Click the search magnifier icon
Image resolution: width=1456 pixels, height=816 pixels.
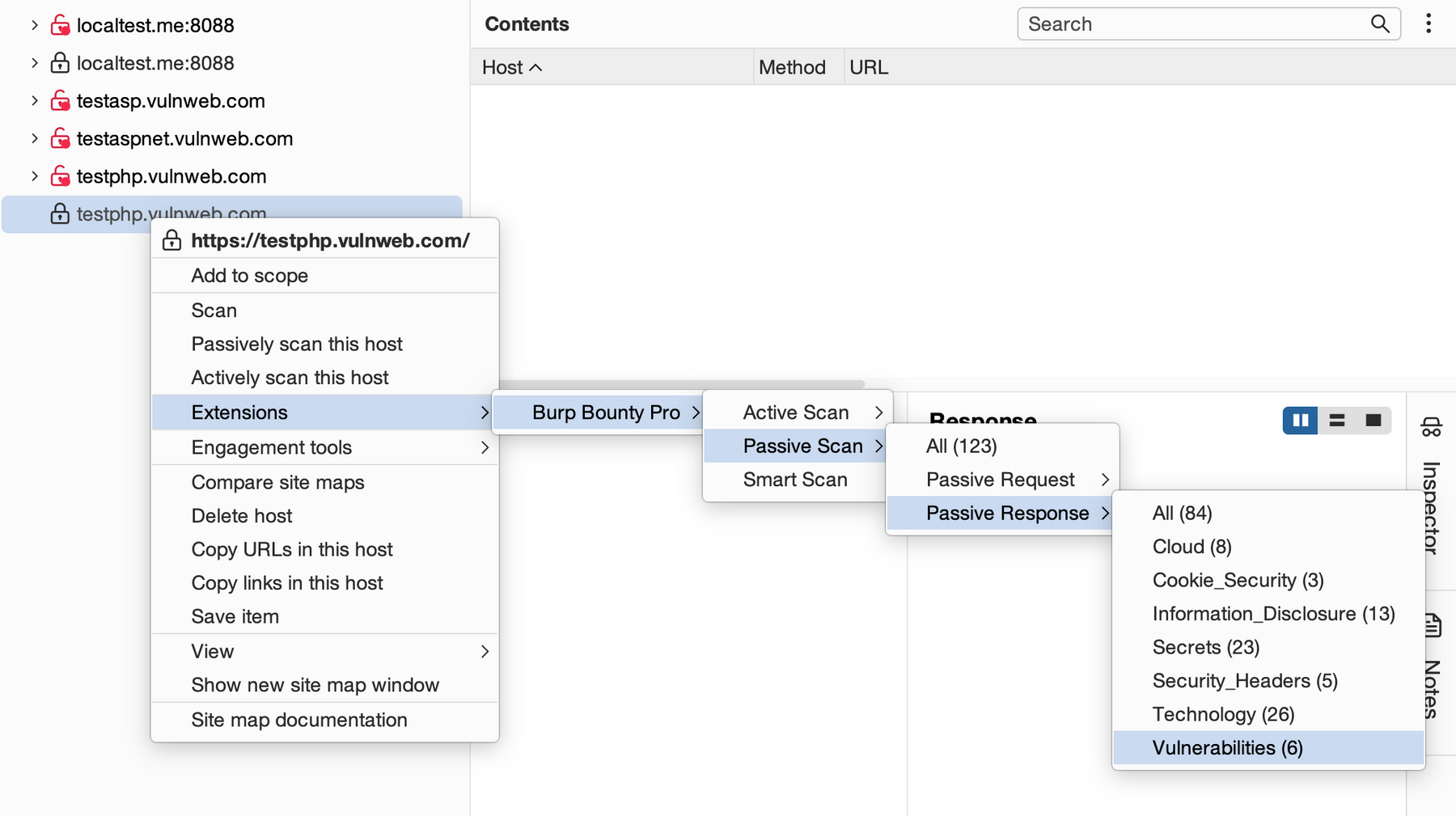1380,24
